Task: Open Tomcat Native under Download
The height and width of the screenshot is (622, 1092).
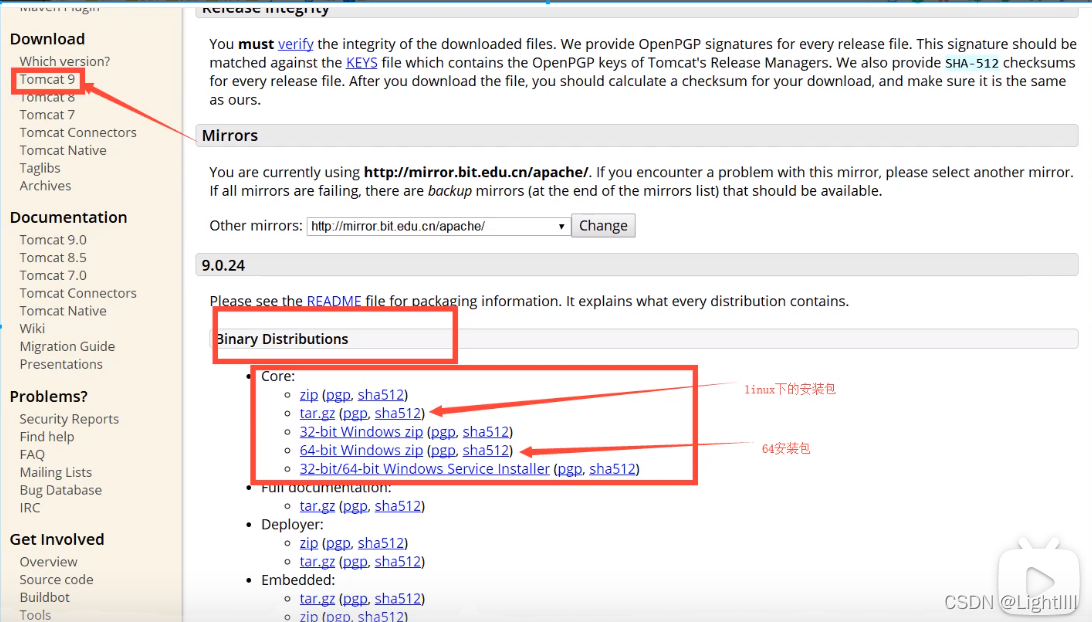Action: pos(63,150)
